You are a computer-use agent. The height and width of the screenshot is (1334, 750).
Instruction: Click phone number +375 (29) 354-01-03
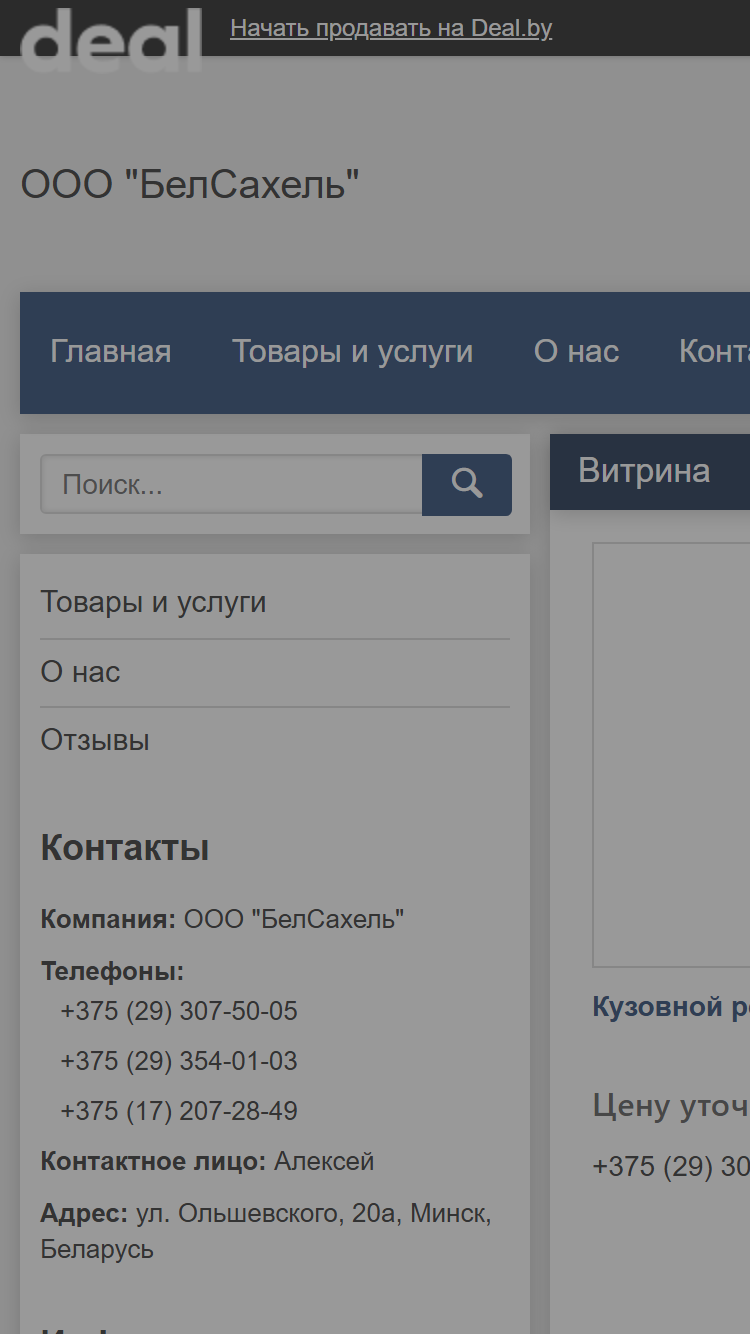coord(179,1061)
